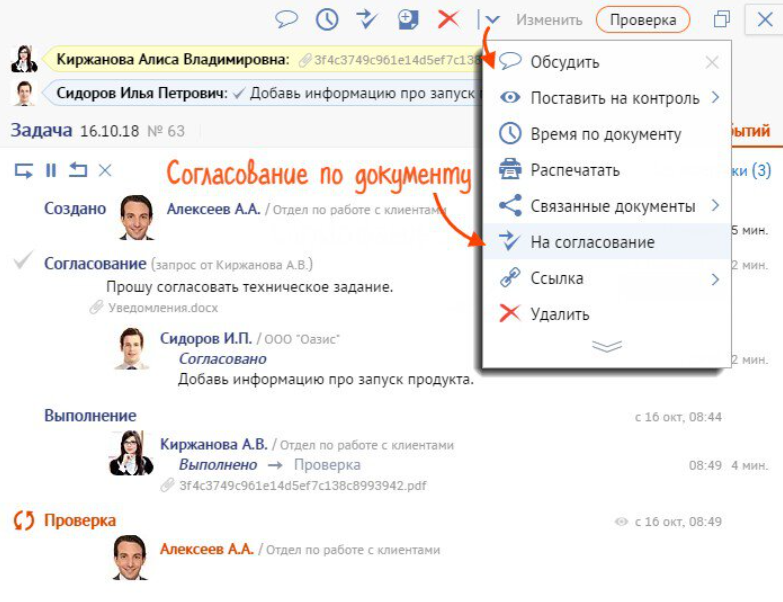This screenshot has width=783, height=602.
Task: Click the red delete X in toolbar
Action: tap(449, 19)
